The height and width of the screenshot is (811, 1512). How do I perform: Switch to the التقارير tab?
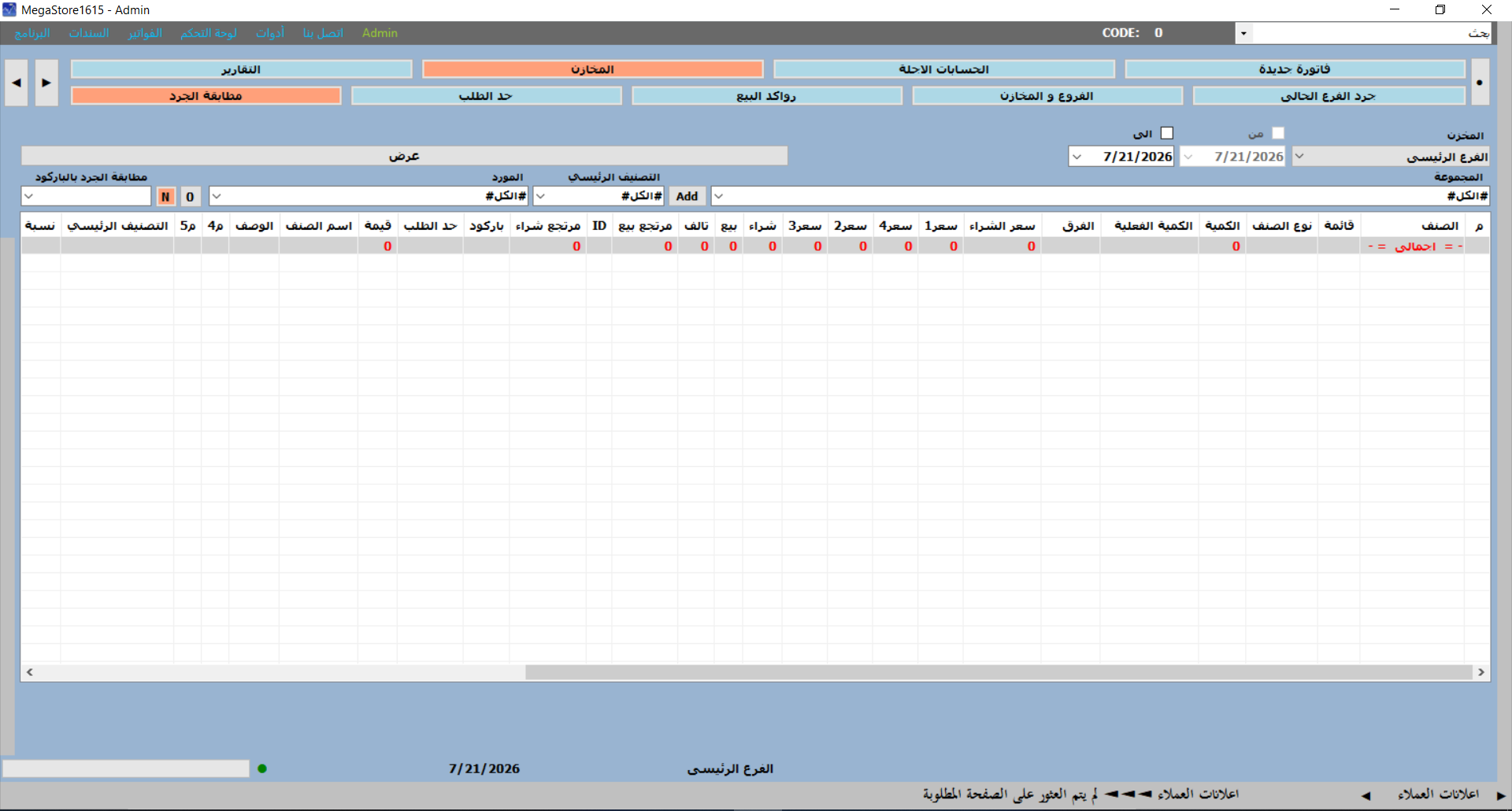point(241,69)
